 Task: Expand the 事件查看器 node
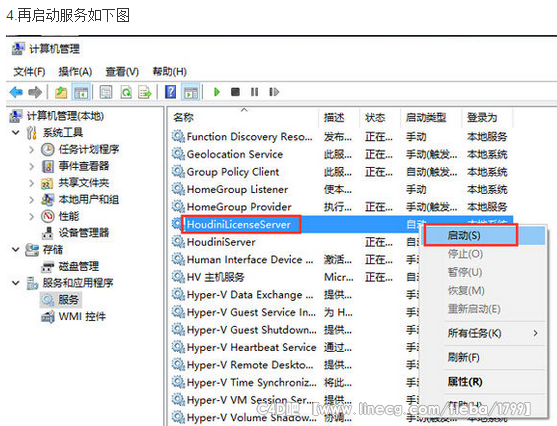(x=32, y=166)
